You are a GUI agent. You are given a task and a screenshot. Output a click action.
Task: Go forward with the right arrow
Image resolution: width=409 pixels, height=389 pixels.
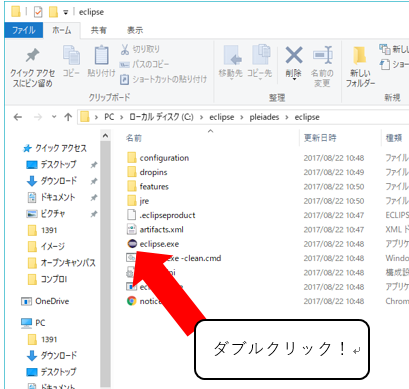[x=38, y=117]
